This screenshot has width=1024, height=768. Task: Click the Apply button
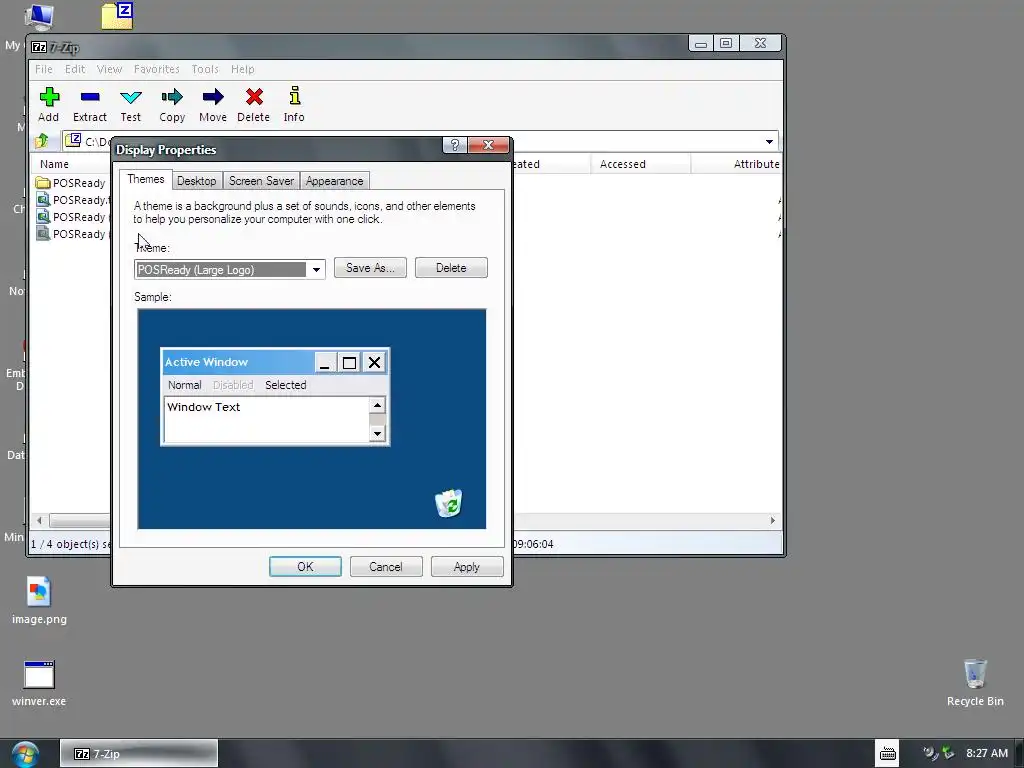coord(467,567)
